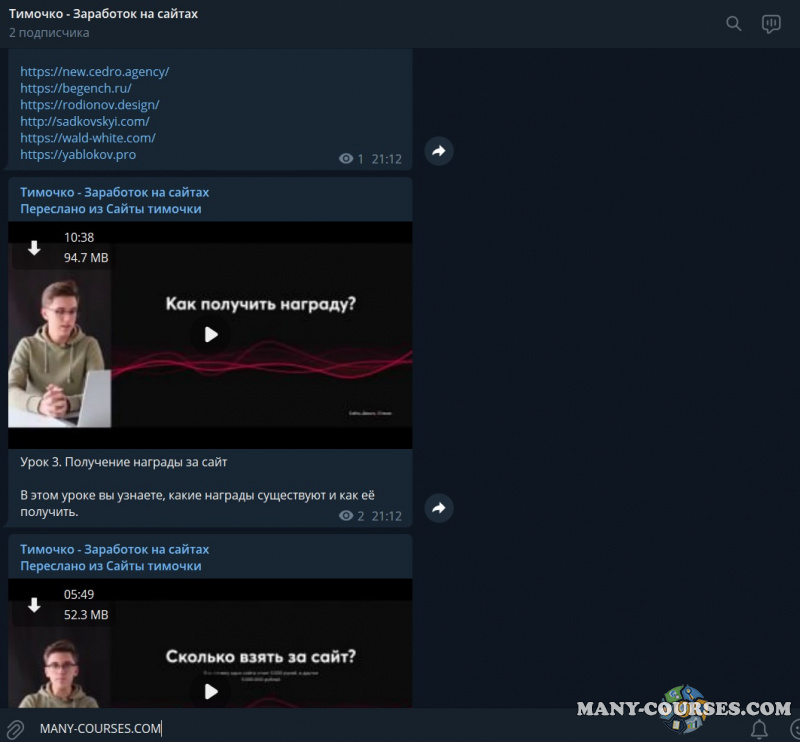Play the "Сколько взять за сайт?" video

(x=210, y=691)
